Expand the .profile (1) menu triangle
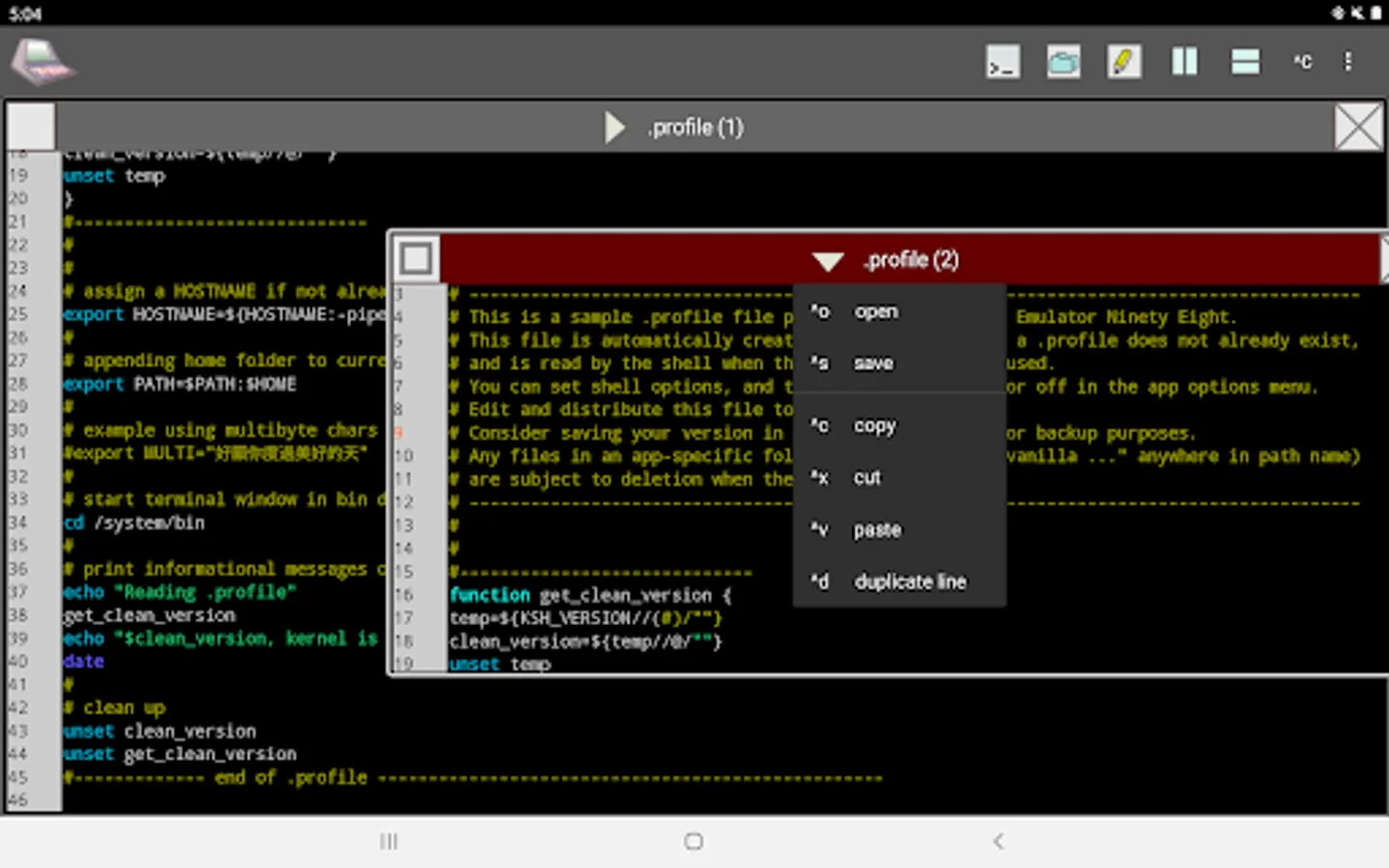The width and height of the screenshot is (1389, 868). [x=614, y=127]
